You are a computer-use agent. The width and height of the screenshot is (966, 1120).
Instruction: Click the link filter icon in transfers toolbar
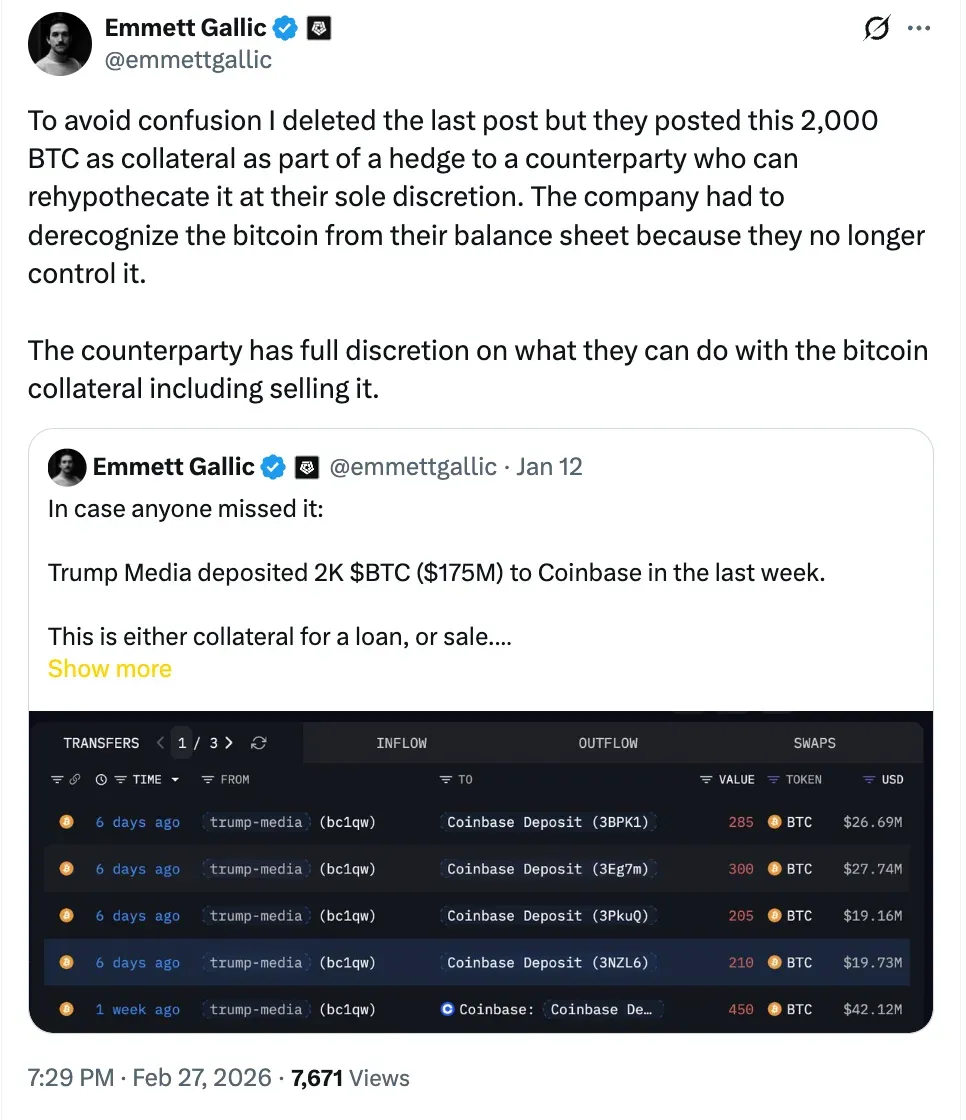(74, 779)
